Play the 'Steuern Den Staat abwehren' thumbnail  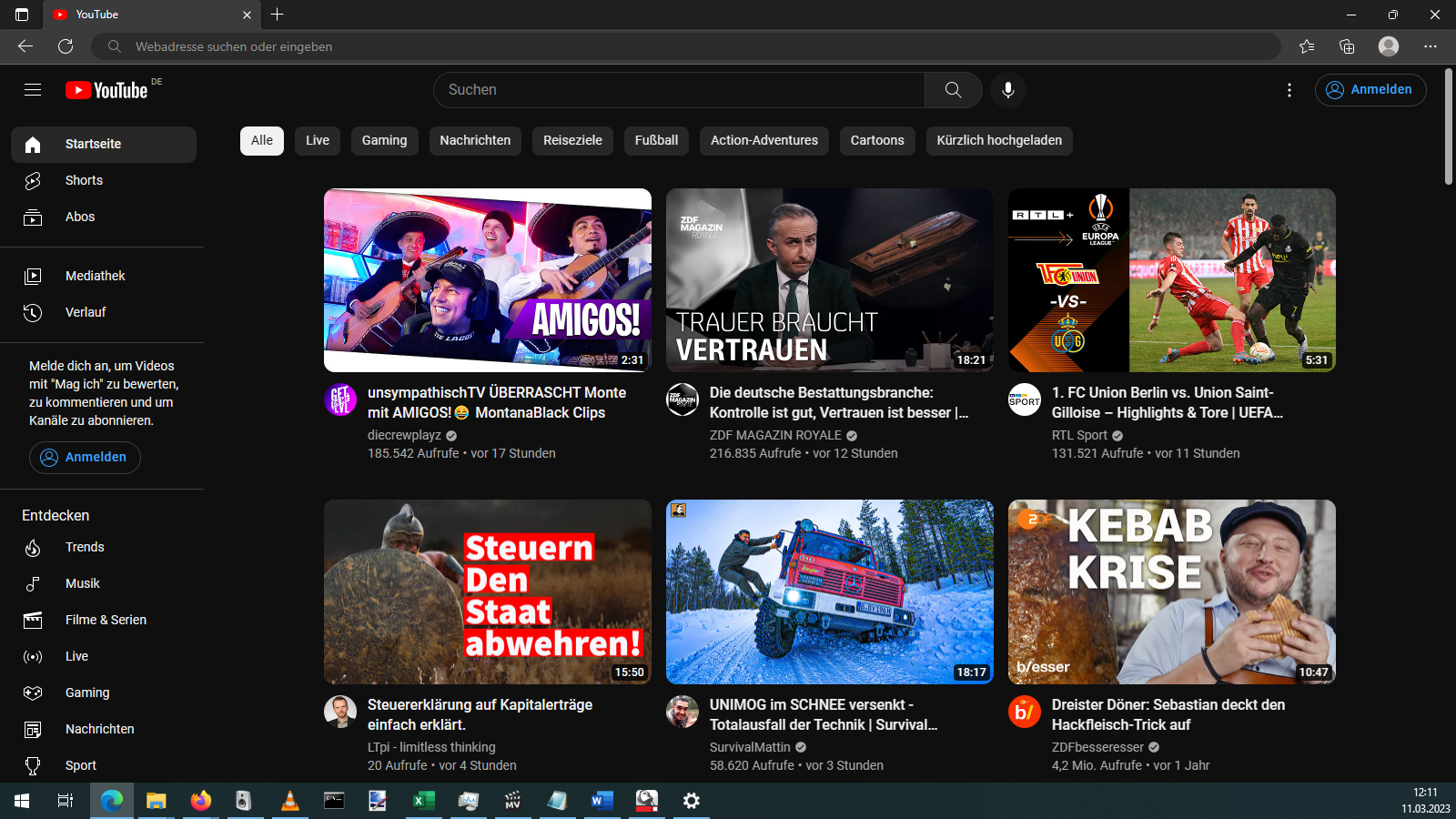point(488,591)
